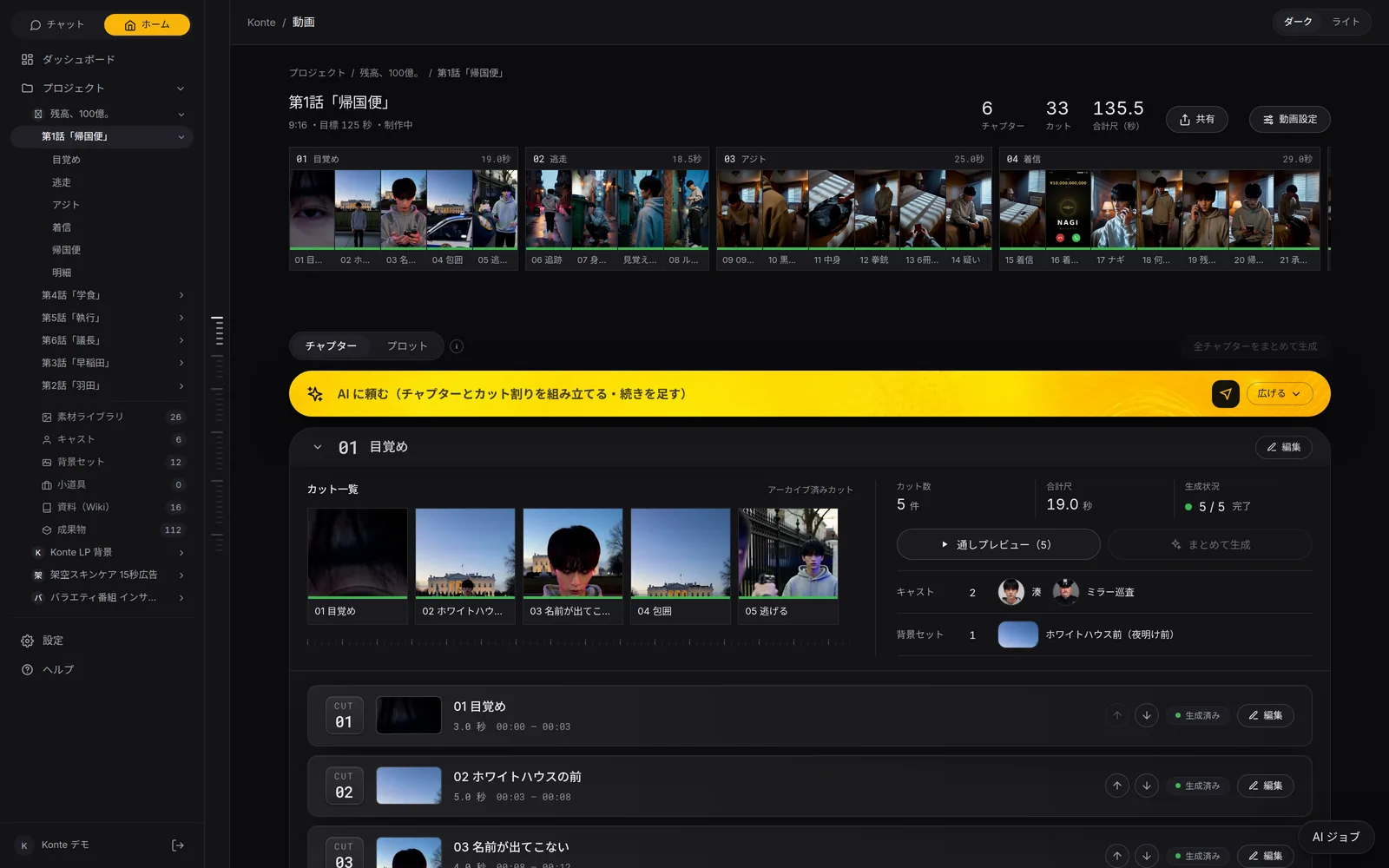Play 通しプレビュー (5)
Viewport: 1389px width, 868px height.
click(x=997, y=545)
